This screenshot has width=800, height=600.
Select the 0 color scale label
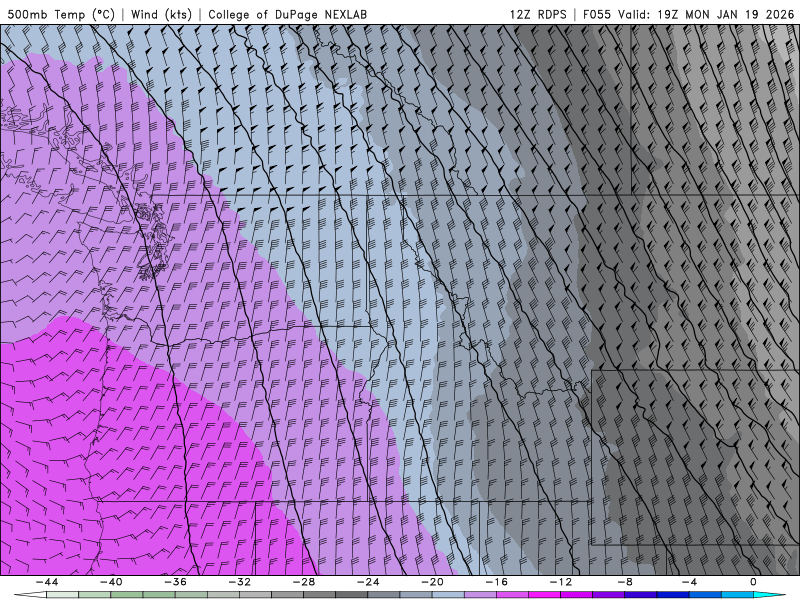coord(754,582)
